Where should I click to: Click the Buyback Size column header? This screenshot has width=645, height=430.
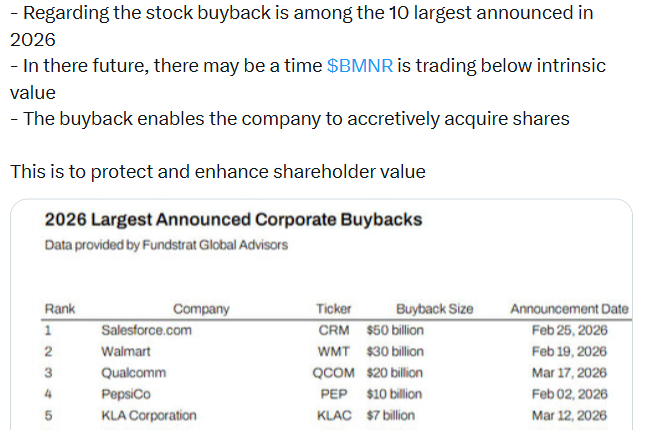coord(434,309)
